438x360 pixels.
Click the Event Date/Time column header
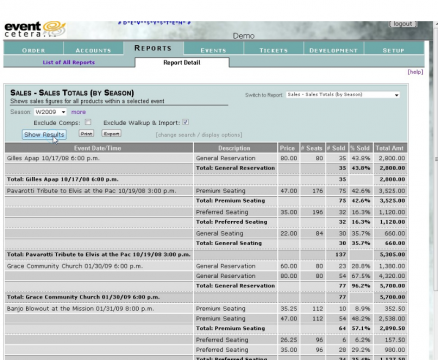point(99,148)
